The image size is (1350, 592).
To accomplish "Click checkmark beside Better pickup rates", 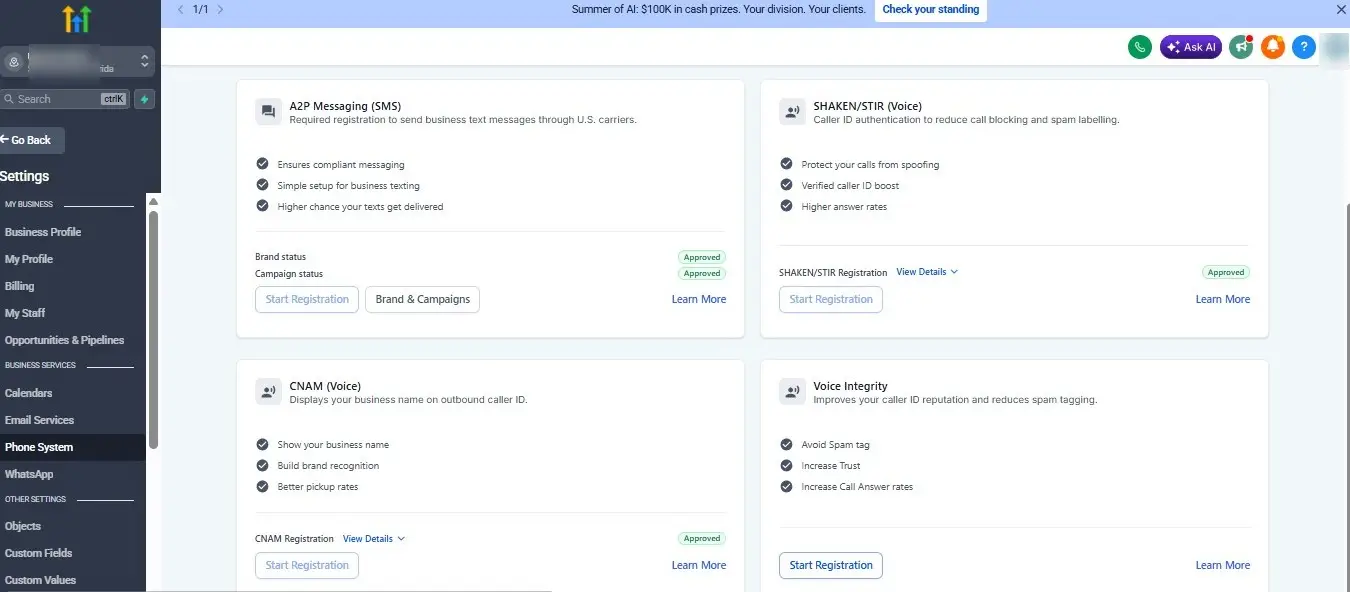I will point(262,486).
